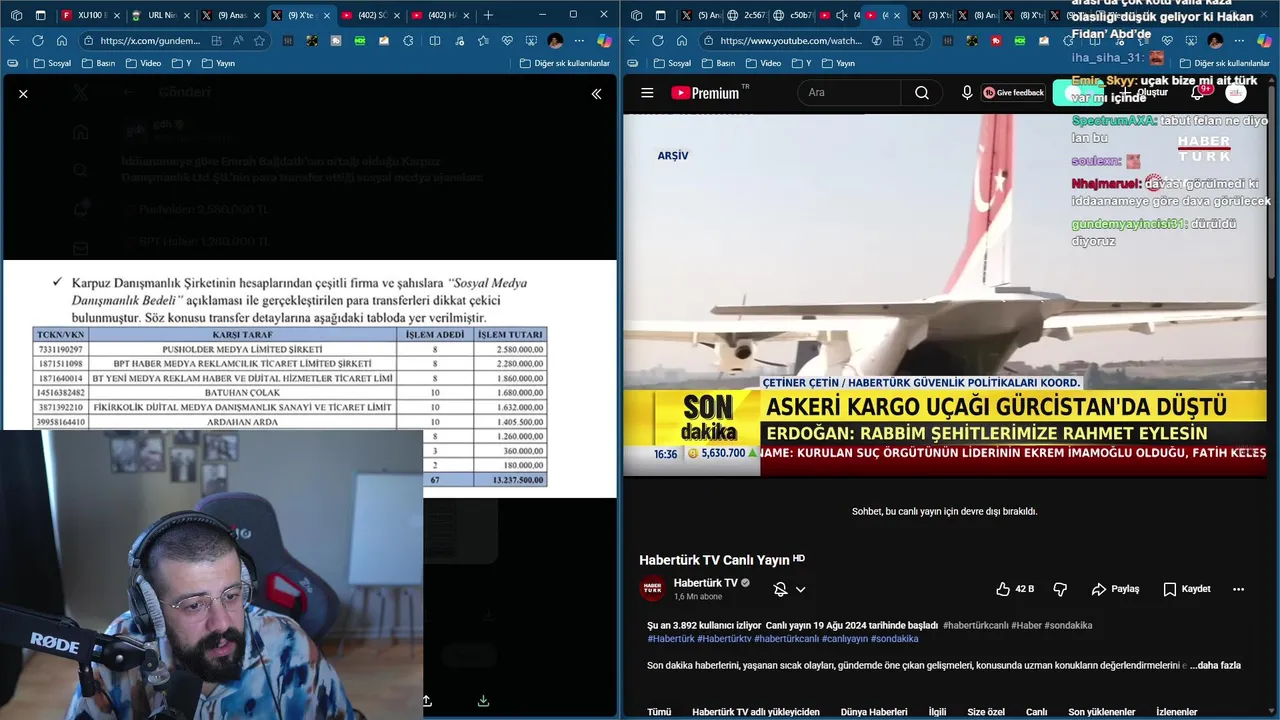The width and height of the screenshot is (1280, 720).
Task: Select the Son yüklenenler filter chip
Action: [x=1102, y=712]
